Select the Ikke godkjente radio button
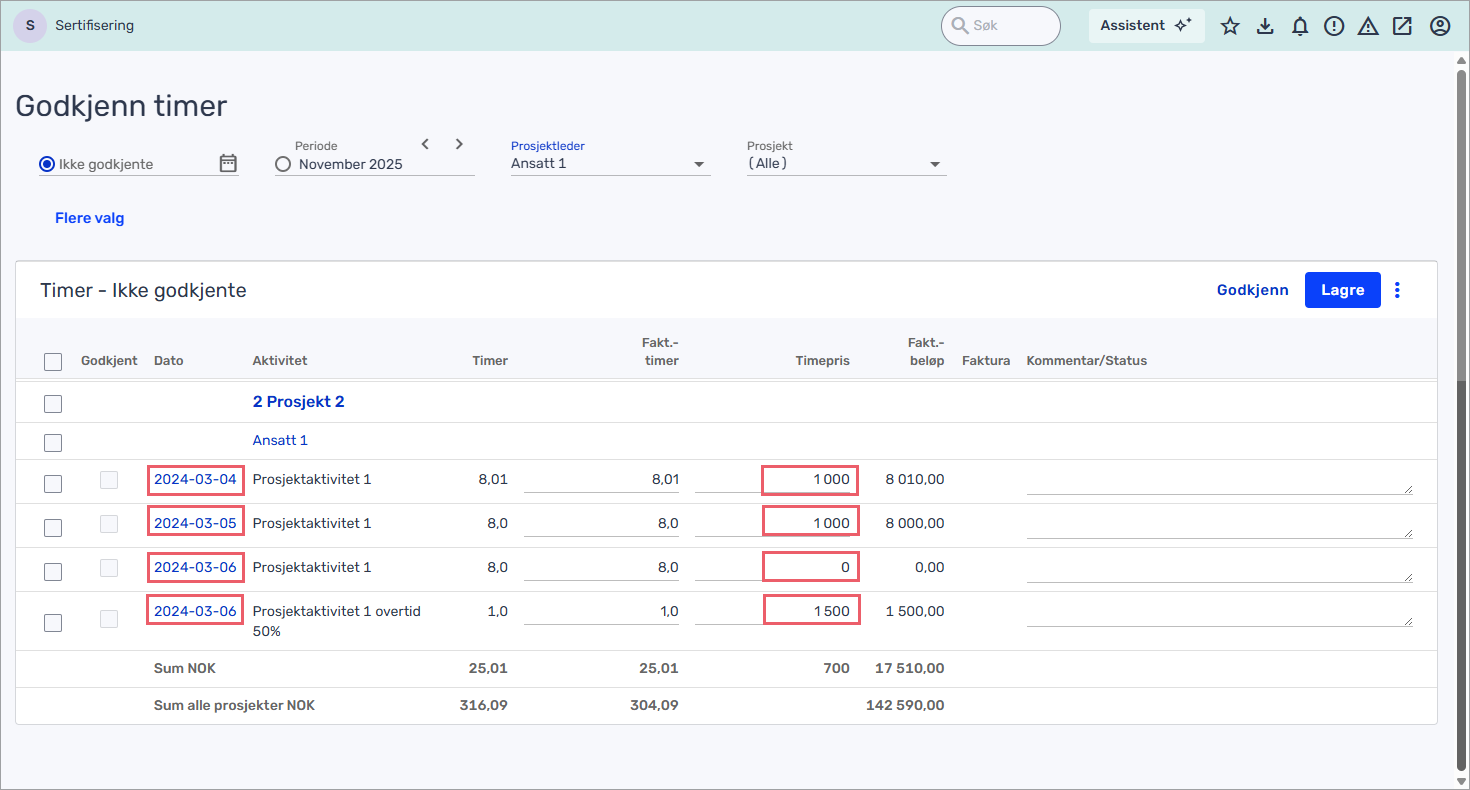 tap(47, 164)
